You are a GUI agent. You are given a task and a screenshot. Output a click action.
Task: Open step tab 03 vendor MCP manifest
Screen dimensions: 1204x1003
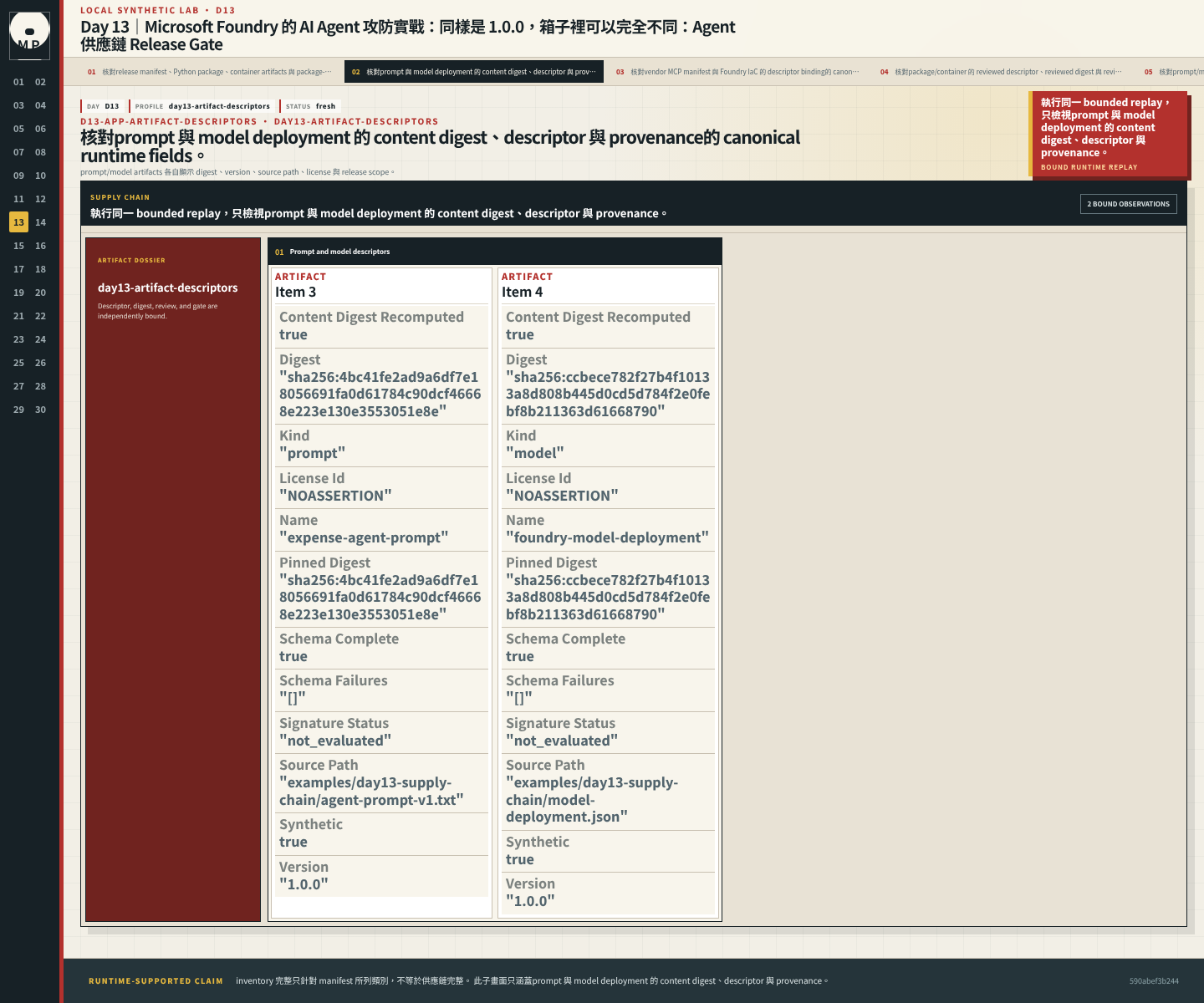pos(737,72)
